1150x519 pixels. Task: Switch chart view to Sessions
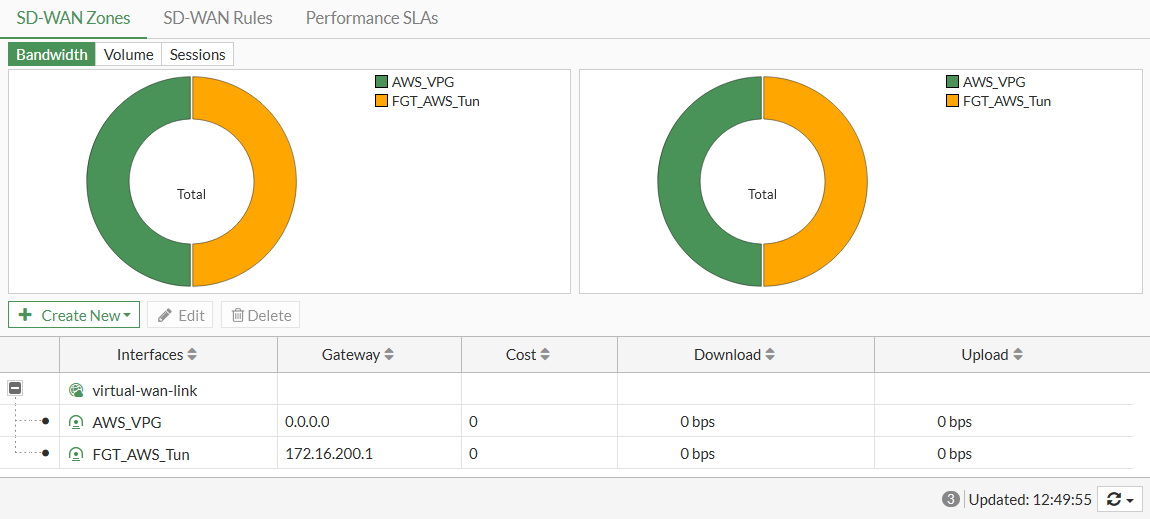click(x=197, y=54)
